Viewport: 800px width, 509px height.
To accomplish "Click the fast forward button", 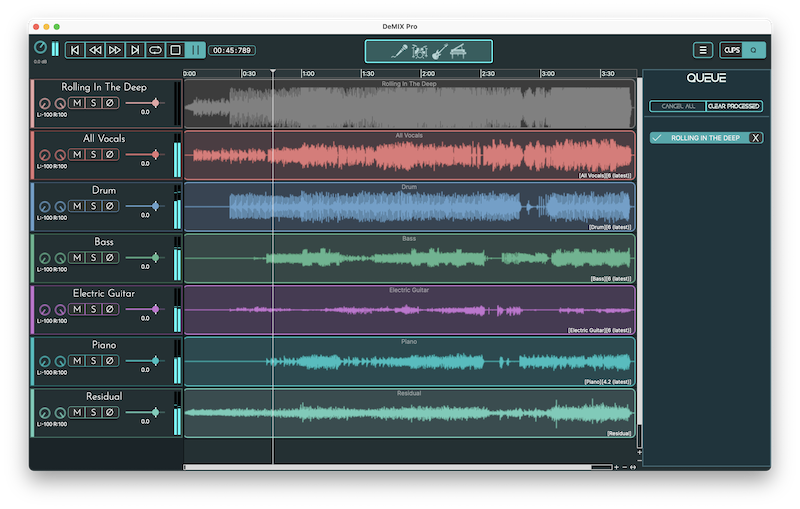I will click(x=115, y=50).
